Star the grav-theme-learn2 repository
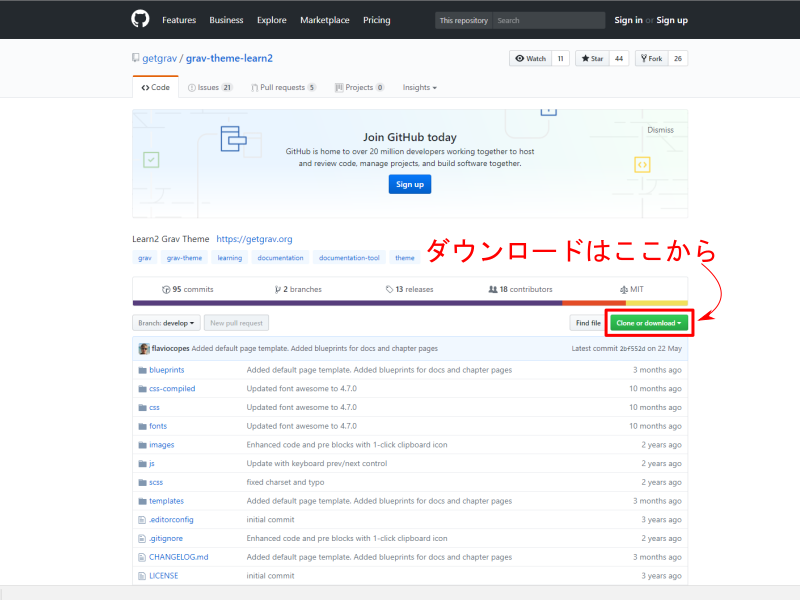The height and width of the screenshot is (600, 800). tap(592, 58)
